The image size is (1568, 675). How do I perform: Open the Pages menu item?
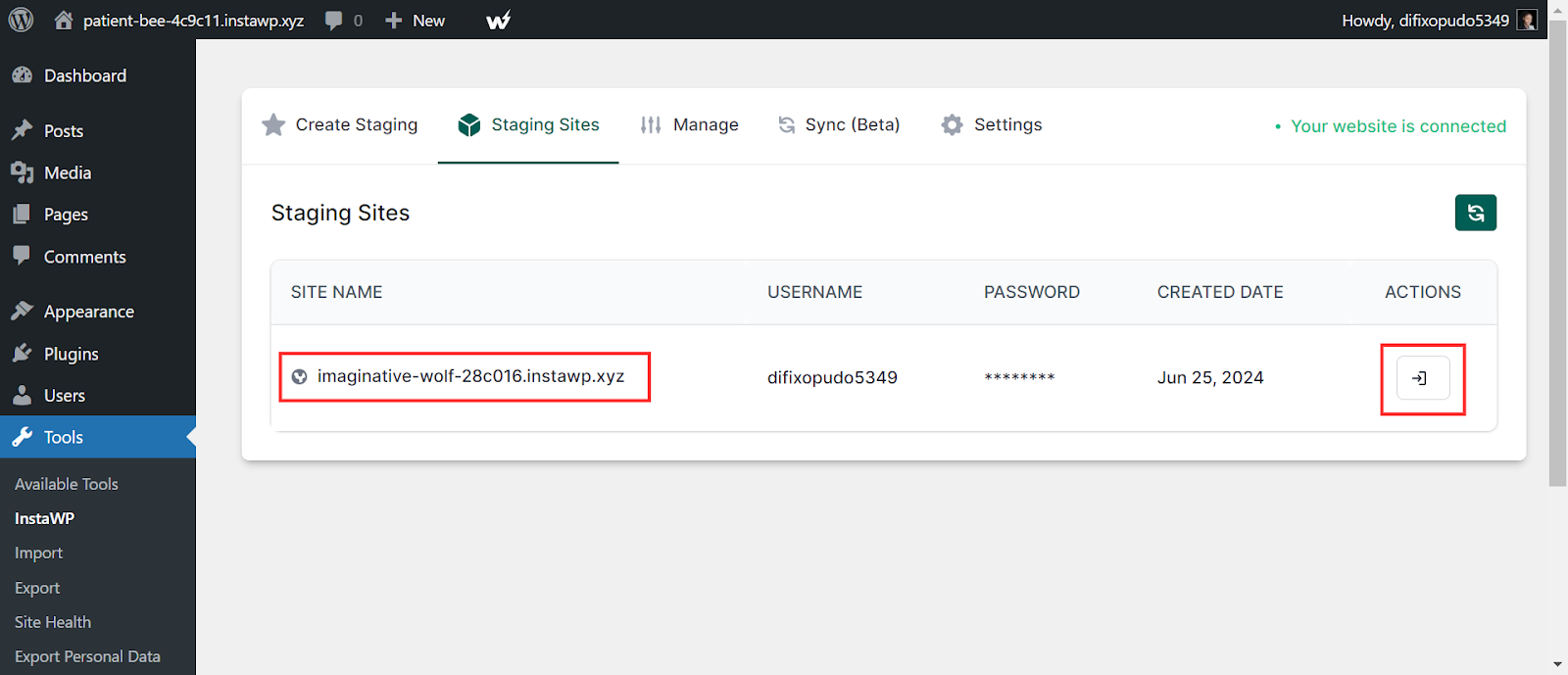(x=98, y=214)
